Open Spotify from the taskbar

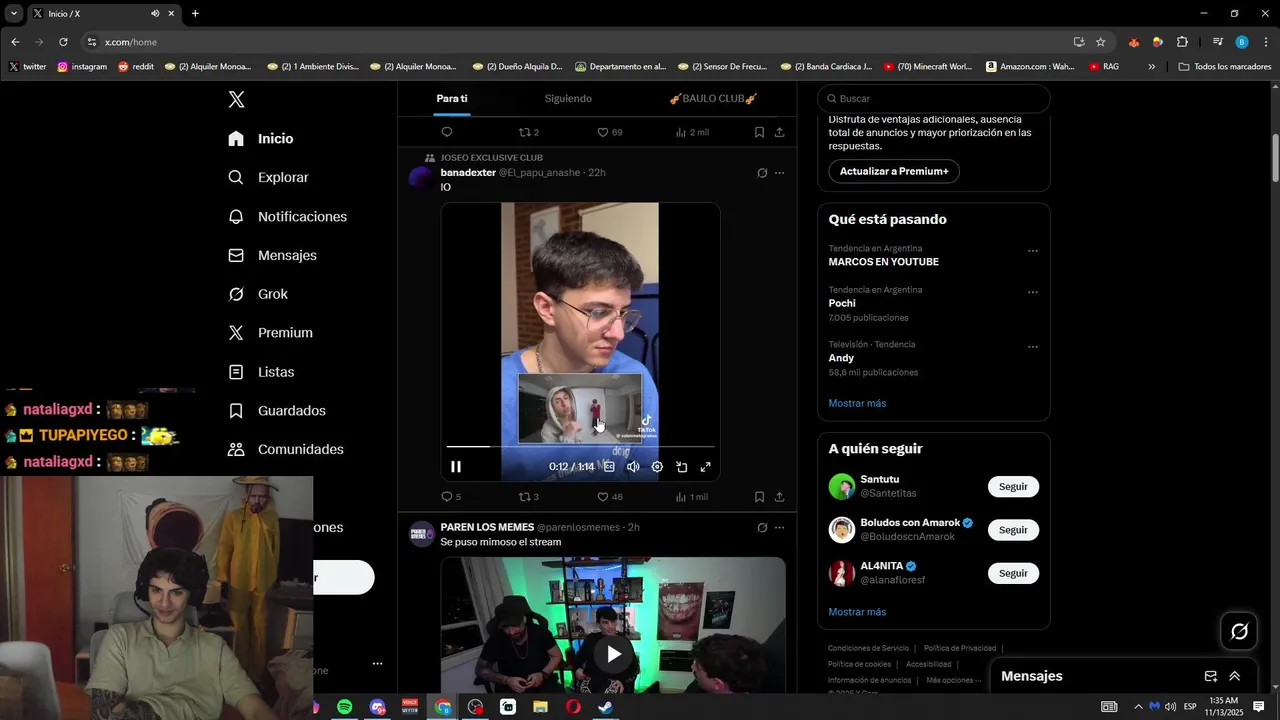pyautogui.click(x=344, y=707)
